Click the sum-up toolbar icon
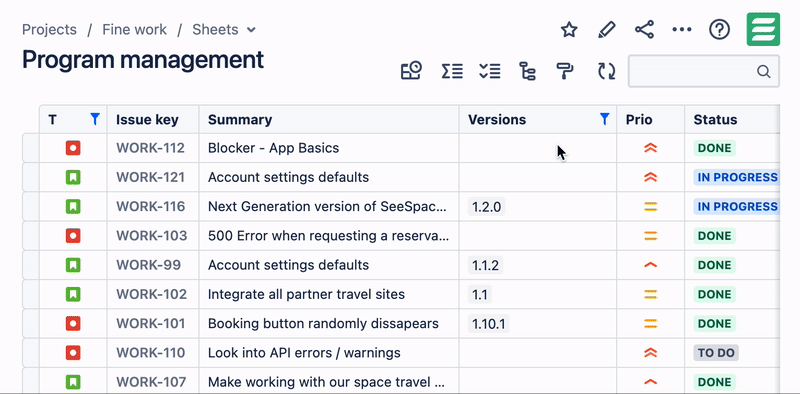Image resolution: width=800 pixels, height=394 pixels. [x=452, y=71]
